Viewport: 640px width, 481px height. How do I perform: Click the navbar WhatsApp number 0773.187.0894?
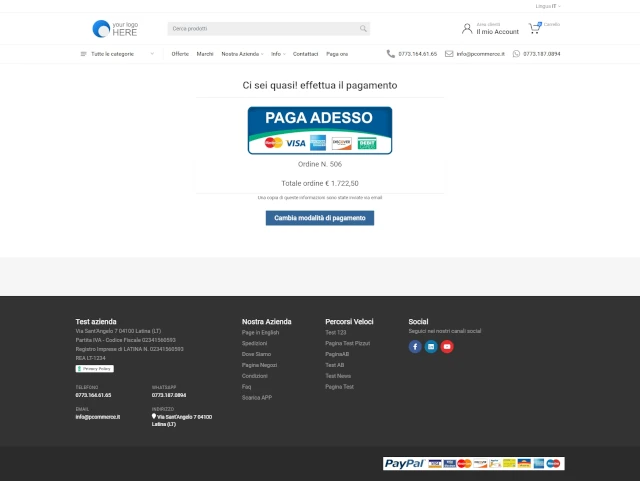click(542, 54)
